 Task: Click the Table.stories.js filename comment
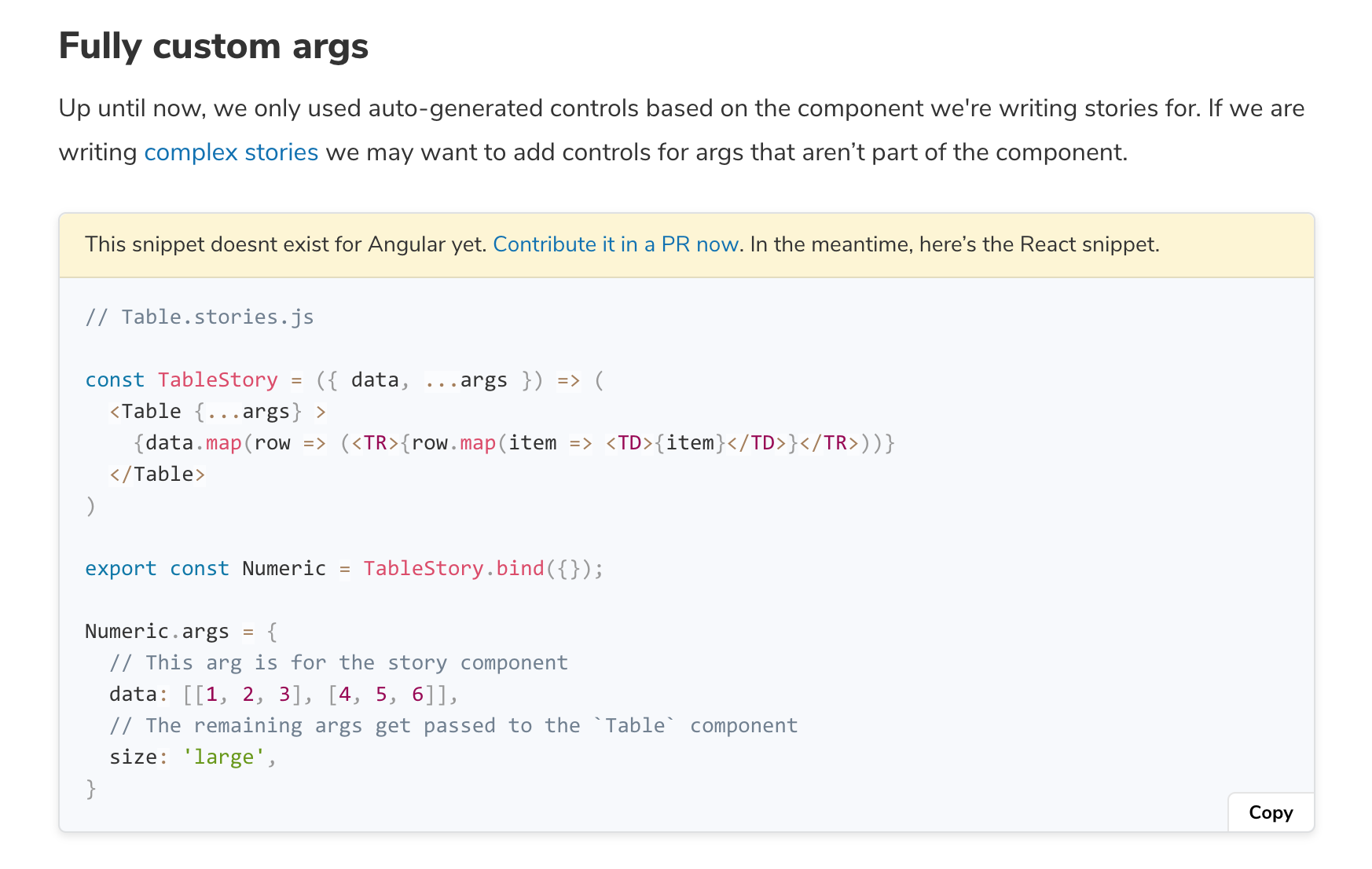pos(200,317)
